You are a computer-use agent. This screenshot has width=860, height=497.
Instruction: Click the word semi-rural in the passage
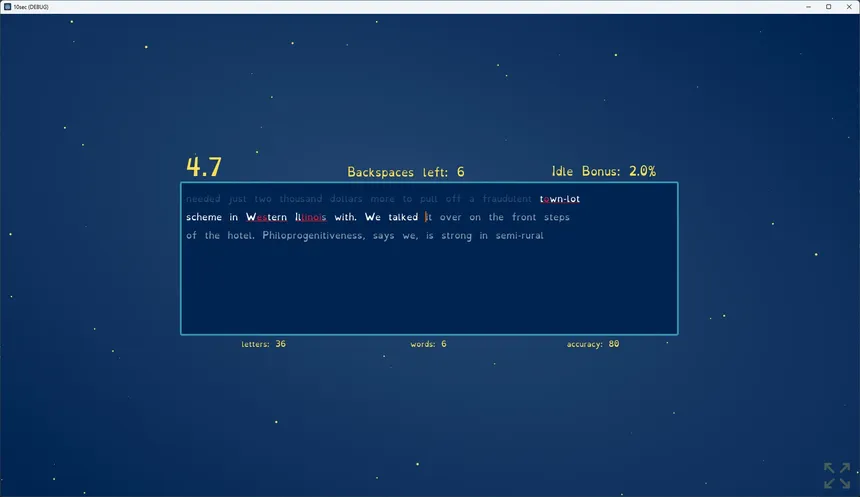(519, 235)
